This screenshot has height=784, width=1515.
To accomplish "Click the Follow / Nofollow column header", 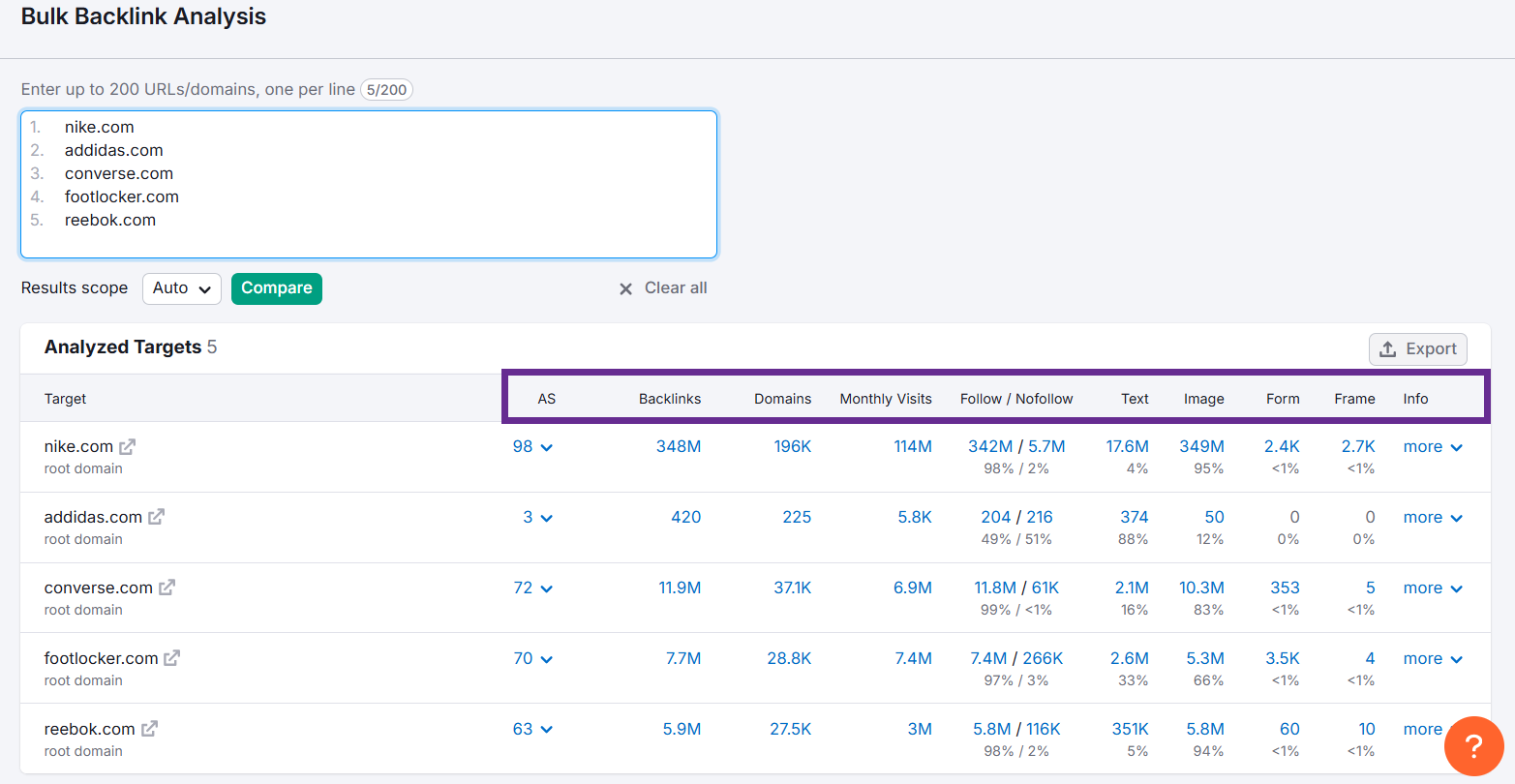I will [1016, 399].
